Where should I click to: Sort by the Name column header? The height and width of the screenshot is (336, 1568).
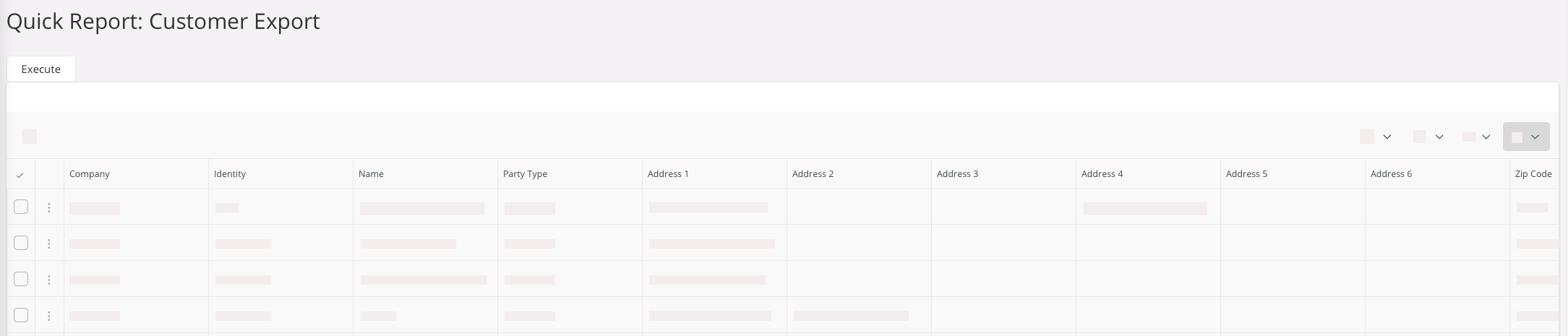click(x=371, y=174)
